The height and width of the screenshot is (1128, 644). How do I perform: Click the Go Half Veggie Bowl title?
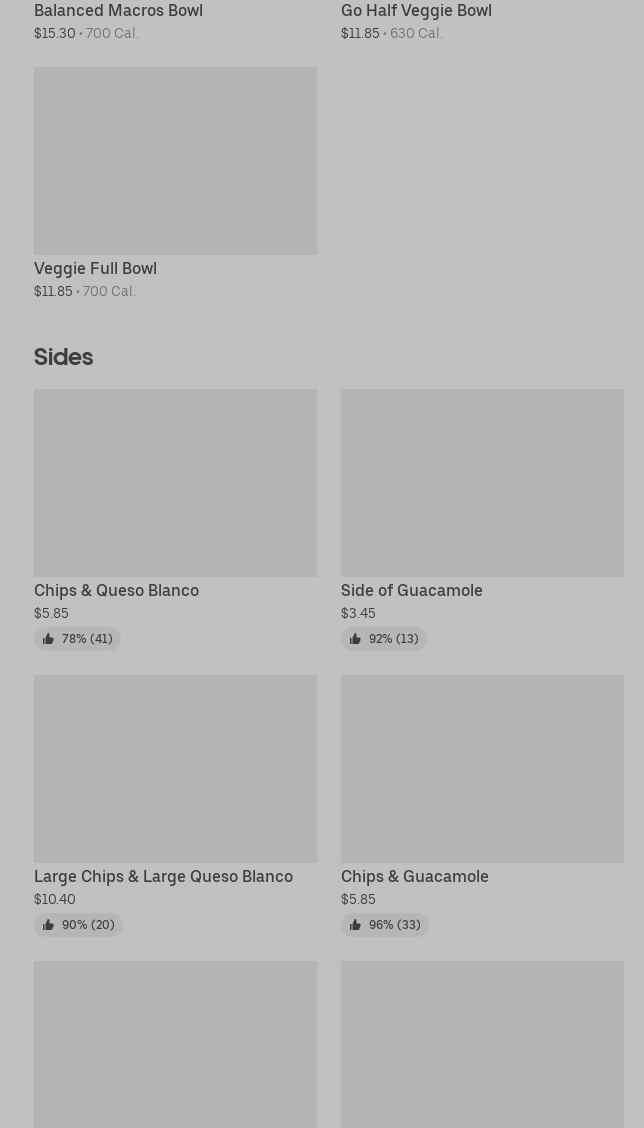pos(416,11)
